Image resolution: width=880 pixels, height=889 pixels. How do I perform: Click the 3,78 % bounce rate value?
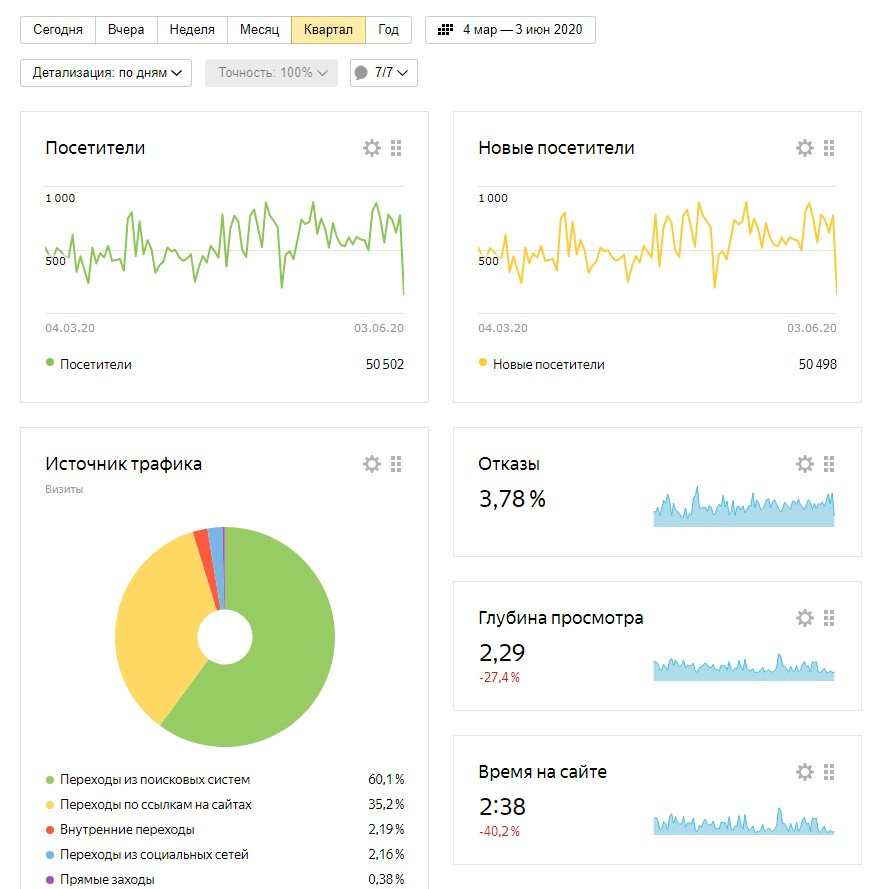(512, 499)
